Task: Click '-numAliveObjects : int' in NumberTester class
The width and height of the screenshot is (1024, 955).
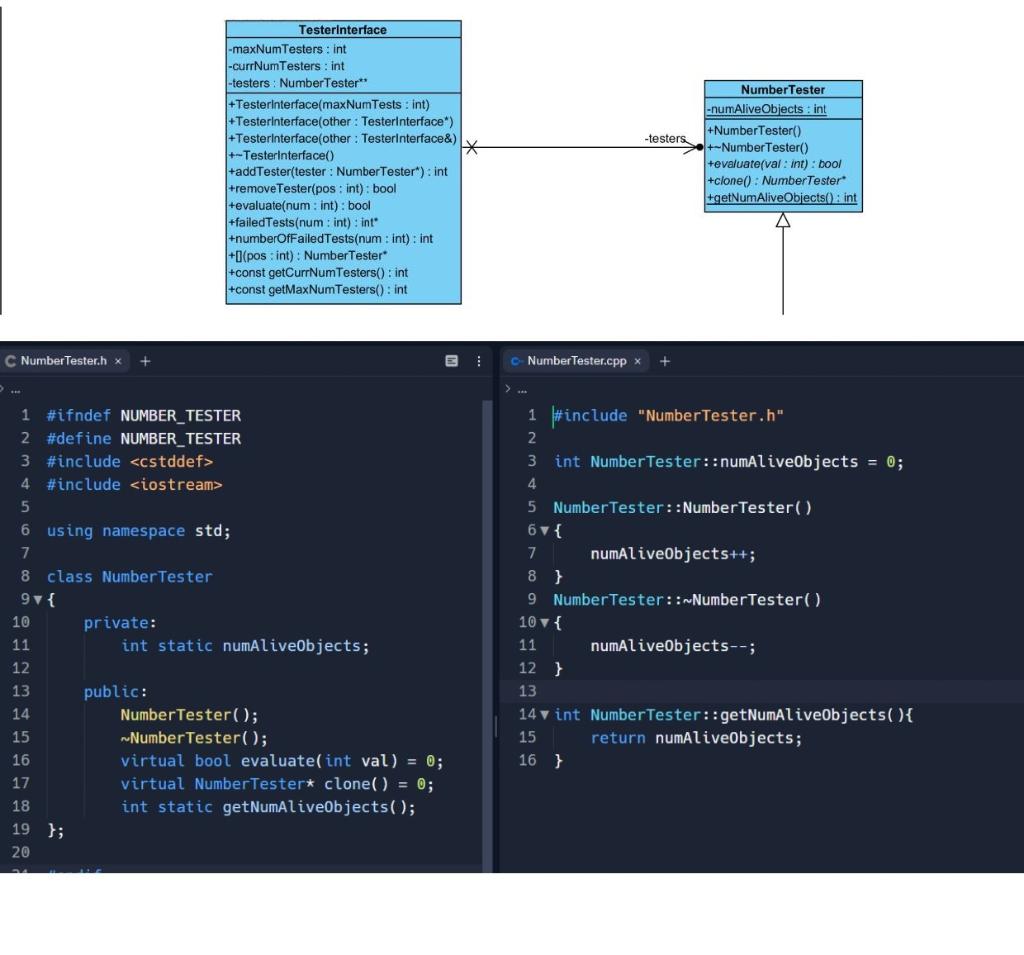Action: coord(767,109)
